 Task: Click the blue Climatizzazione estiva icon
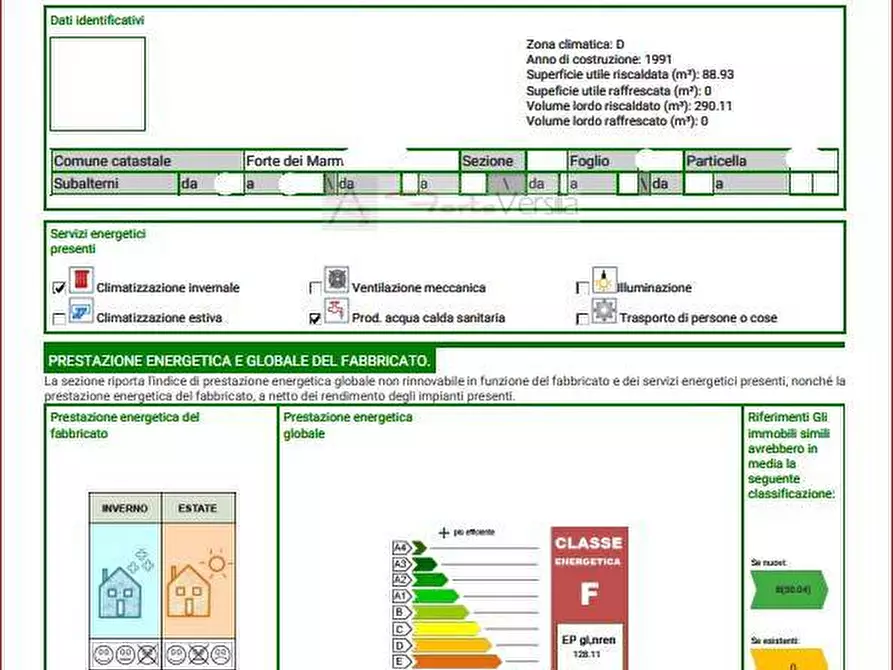pyautogui.click(x=81, y=310)
